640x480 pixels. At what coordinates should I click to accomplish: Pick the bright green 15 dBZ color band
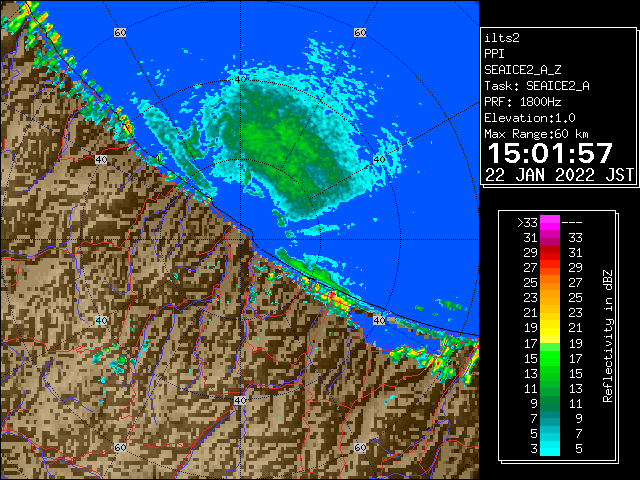click(550, 358)
